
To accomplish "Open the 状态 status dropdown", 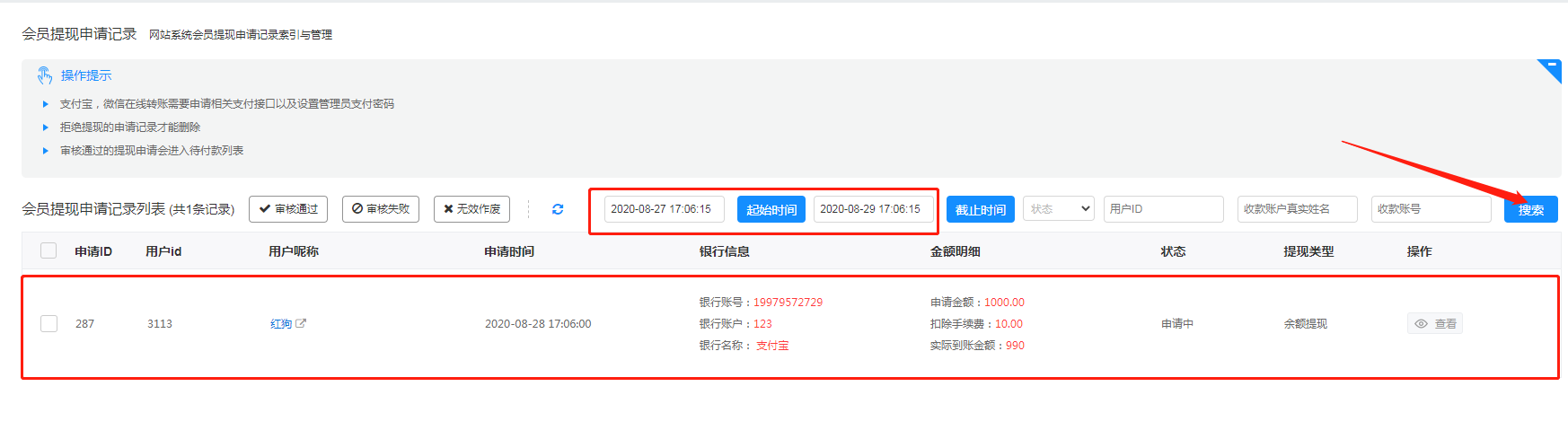I will [x=1058, y=209].
